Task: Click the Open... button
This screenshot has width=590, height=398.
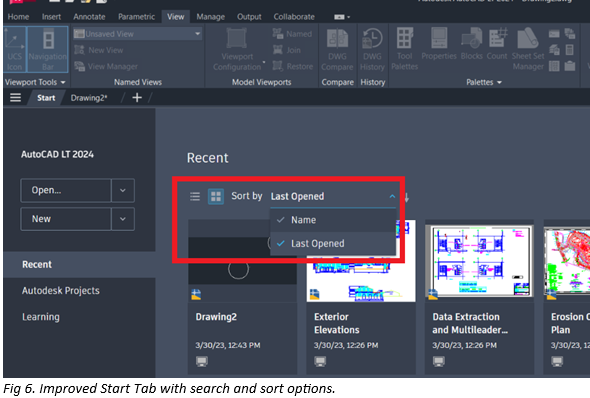Action: tap(66, 190)
